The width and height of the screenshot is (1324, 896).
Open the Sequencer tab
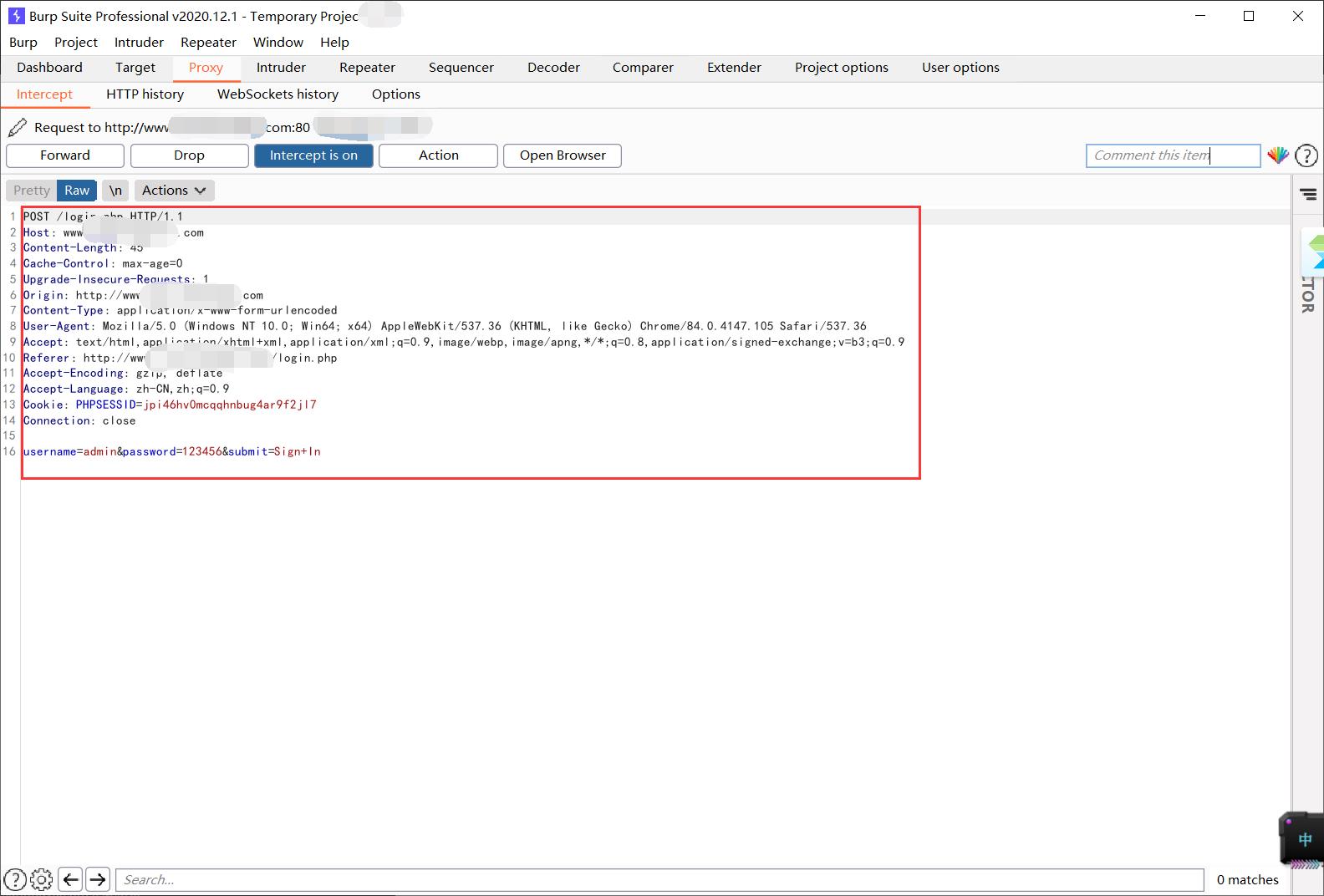[x=461, y=68]
